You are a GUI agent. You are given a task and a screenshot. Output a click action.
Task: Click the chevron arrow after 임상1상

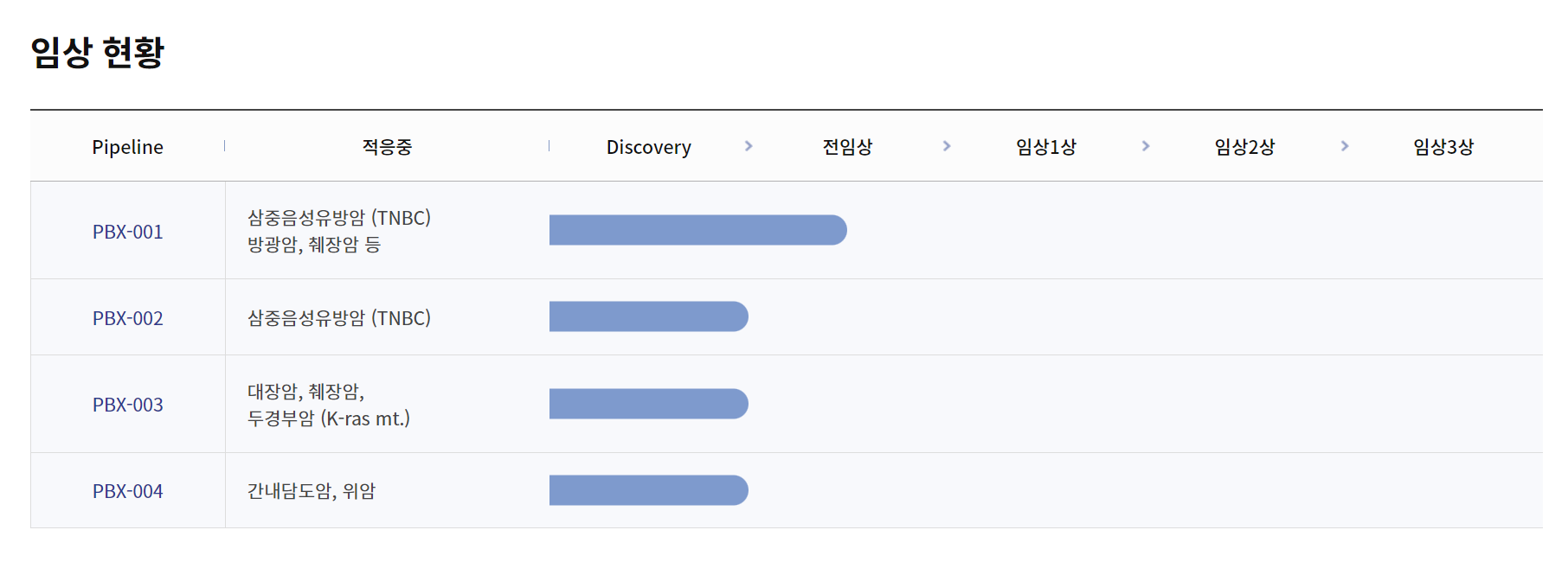point(1146,146)
